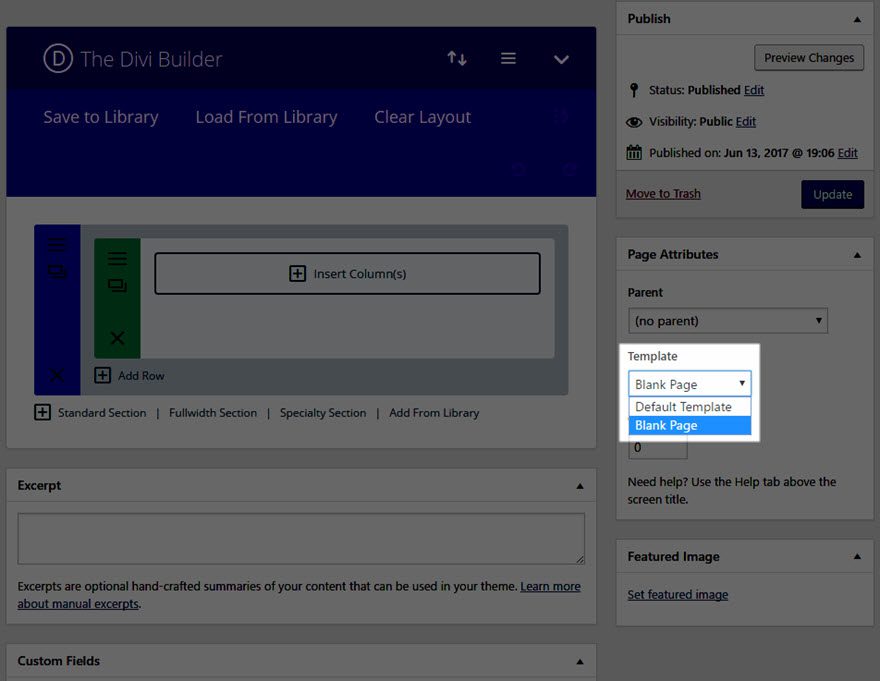Click the Move to Trash link
Screen dimensions: 880x681
click(663, 194)
